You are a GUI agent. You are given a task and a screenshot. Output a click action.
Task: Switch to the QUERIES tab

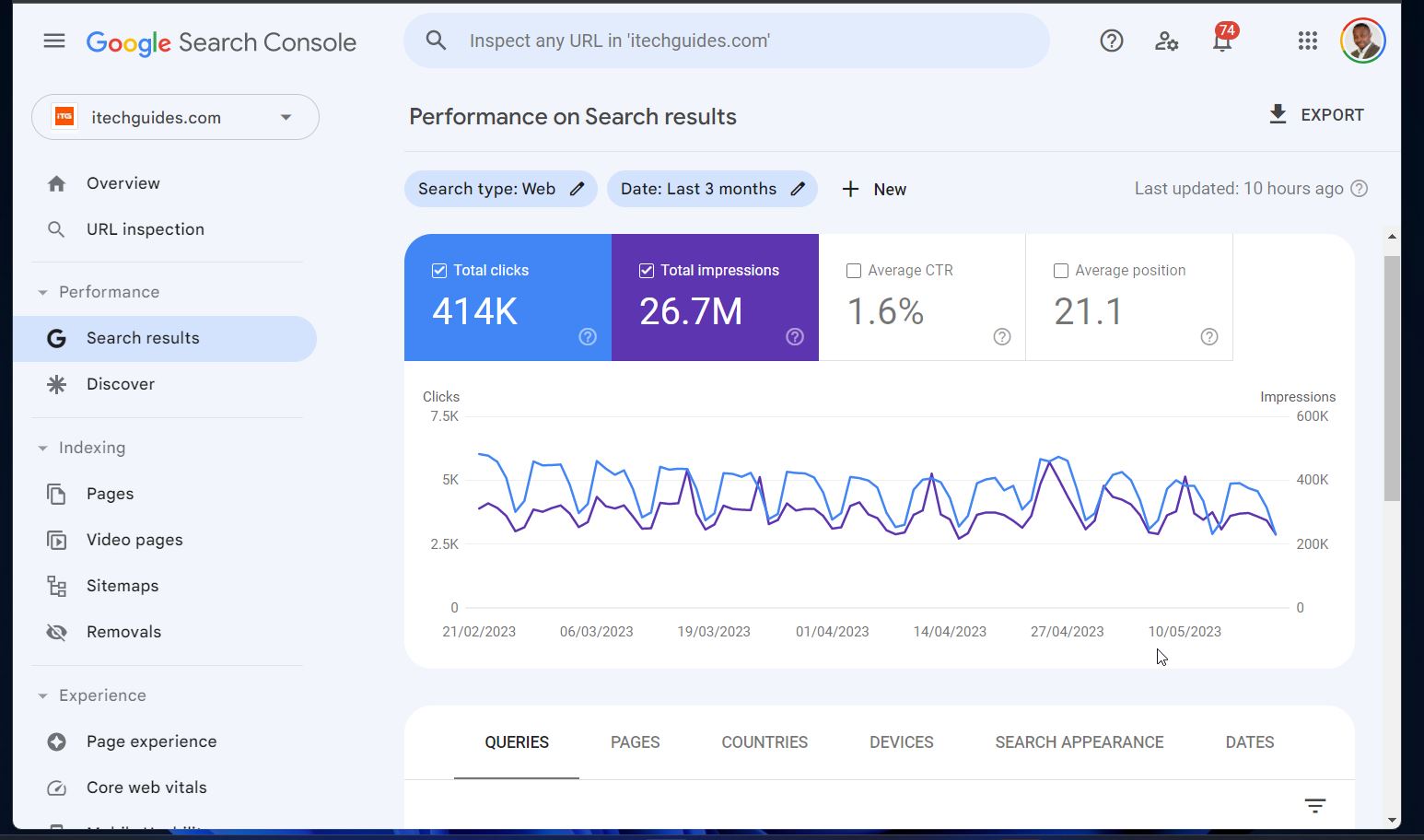[517, 742]
